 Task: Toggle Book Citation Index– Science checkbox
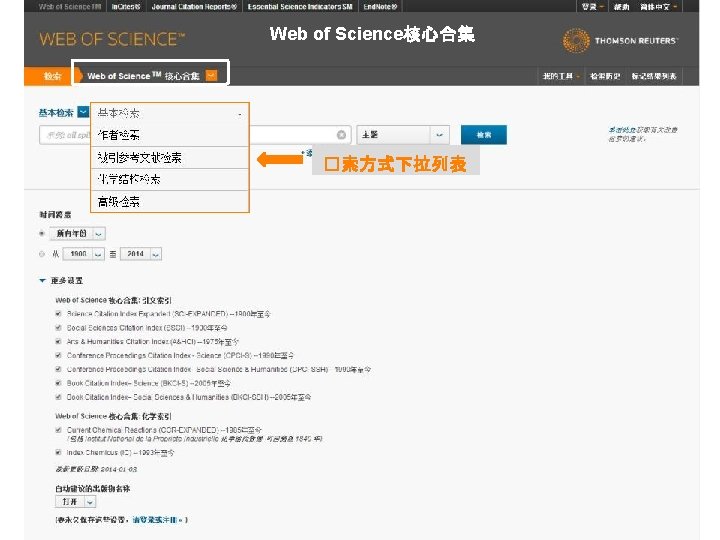58,383
